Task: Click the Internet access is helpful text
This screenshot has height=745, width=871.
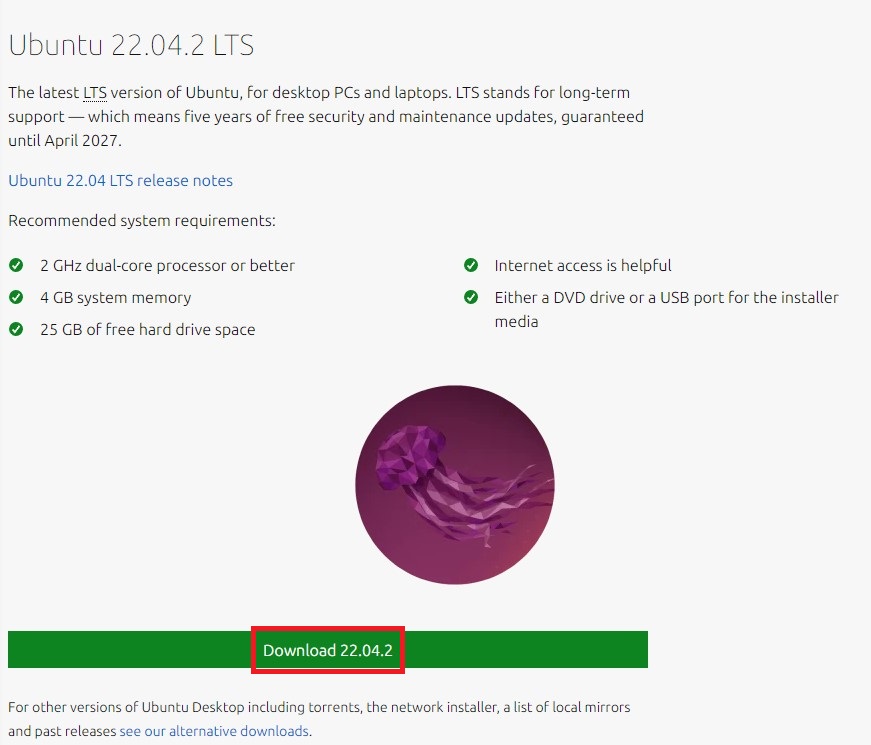Action: pyautogui.click(x=583, y=266)
